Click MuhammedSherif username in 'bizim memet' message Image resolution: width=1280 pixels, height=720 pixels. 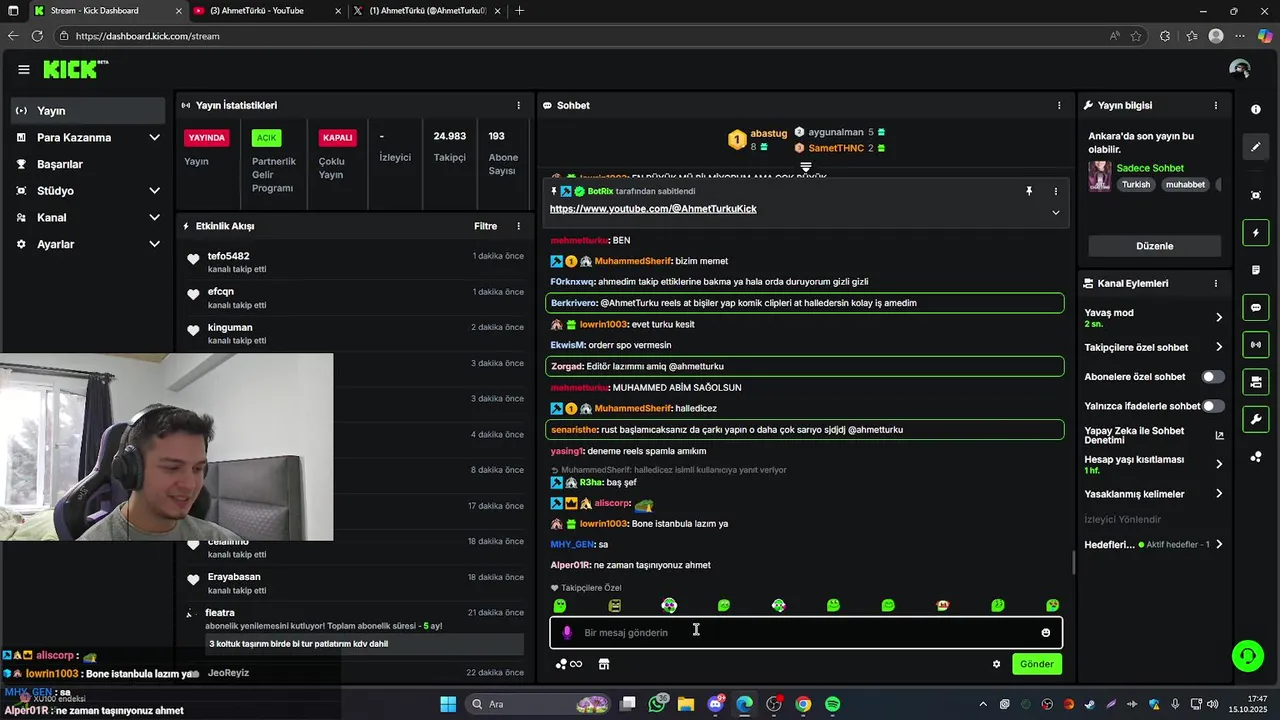[633, 261]
